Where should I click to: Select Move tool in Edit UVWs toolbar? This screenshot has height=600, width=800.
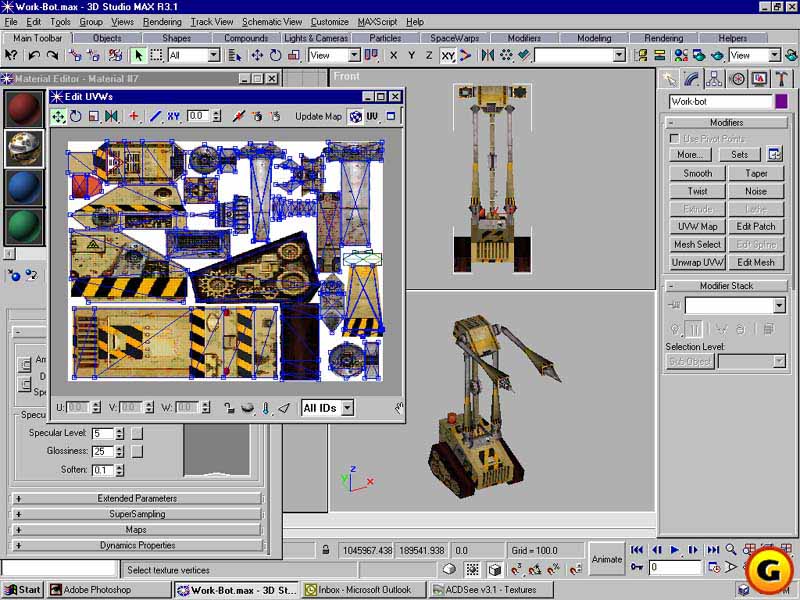58,116
